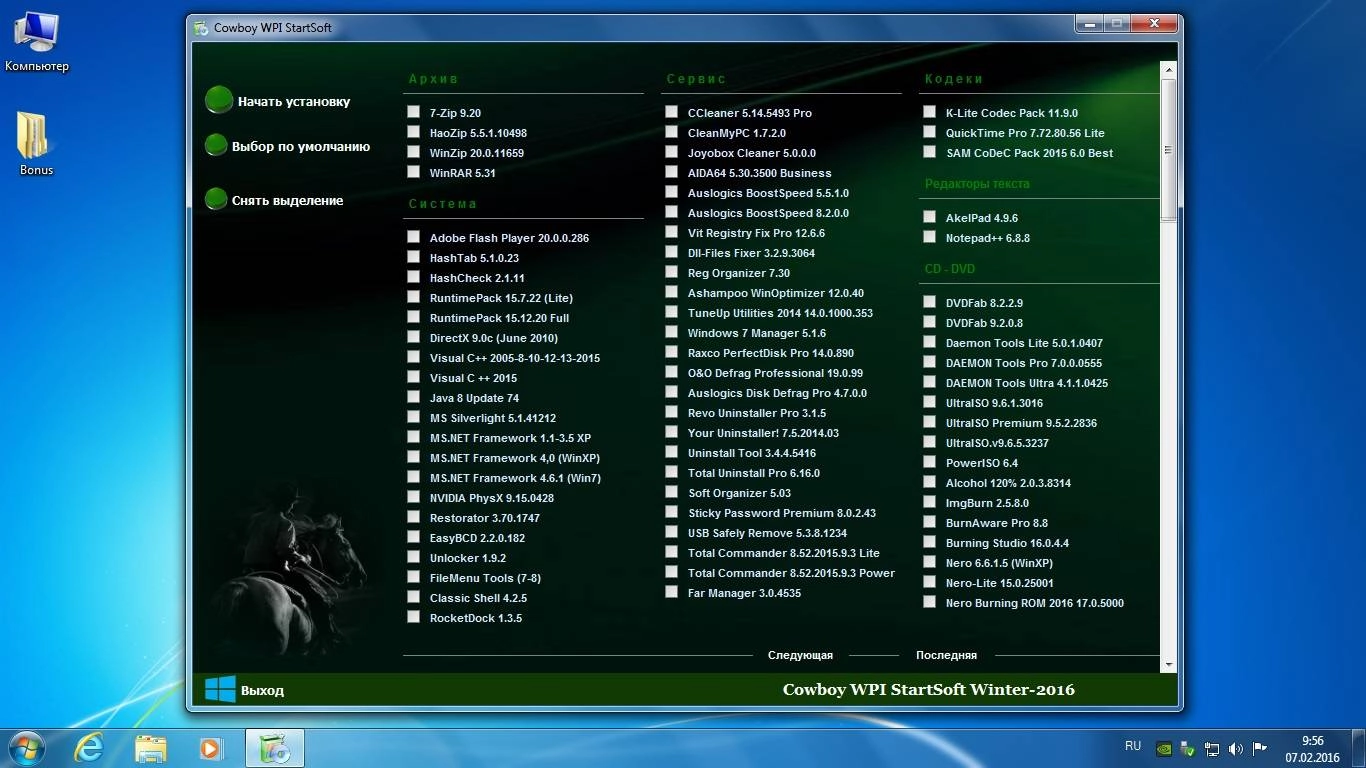This screenshot has width=1366, height=768.
Task: Click Выбор по умолчанию button
Action: tap(301, 146)
